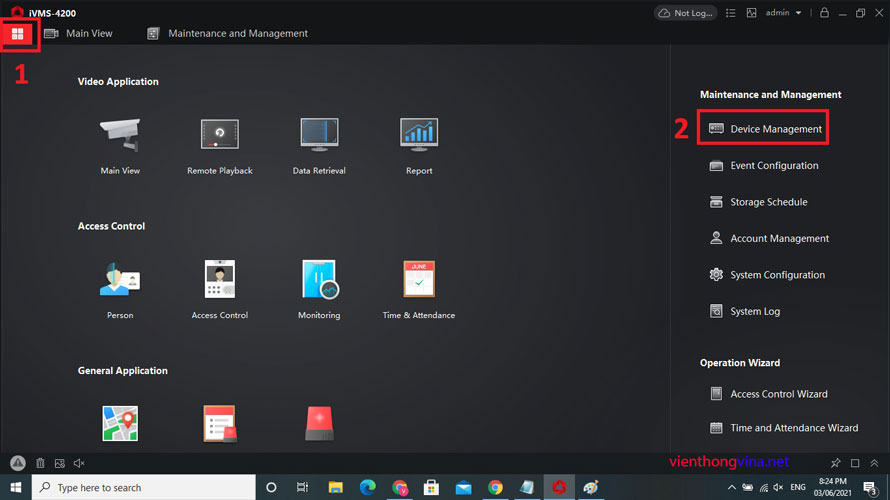Viewport: 890px width, 500px height.
Task: Expand the admin user dropdown
Action: click(x=797, y=13)
